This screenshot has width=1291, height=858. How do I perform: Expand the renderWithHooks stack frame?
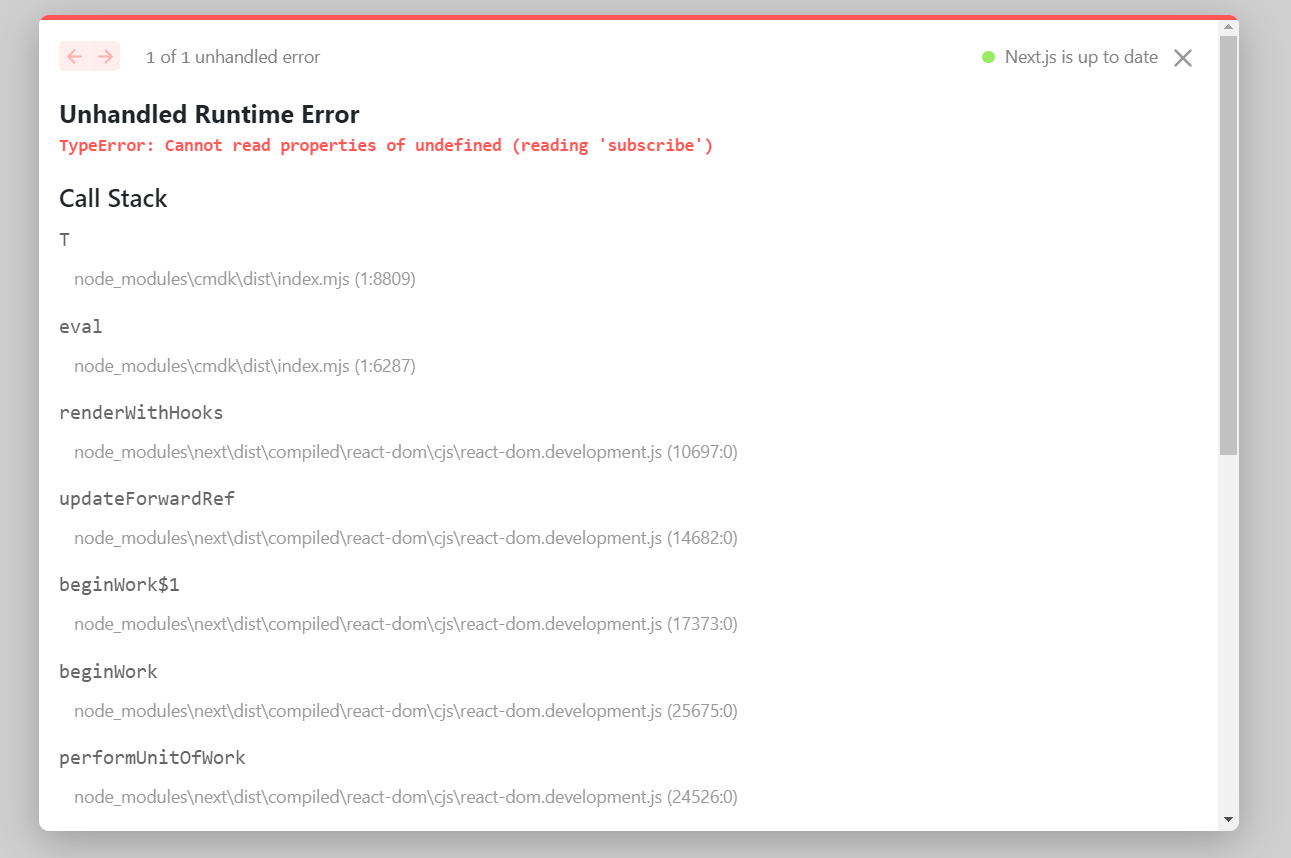pos(140,412)
